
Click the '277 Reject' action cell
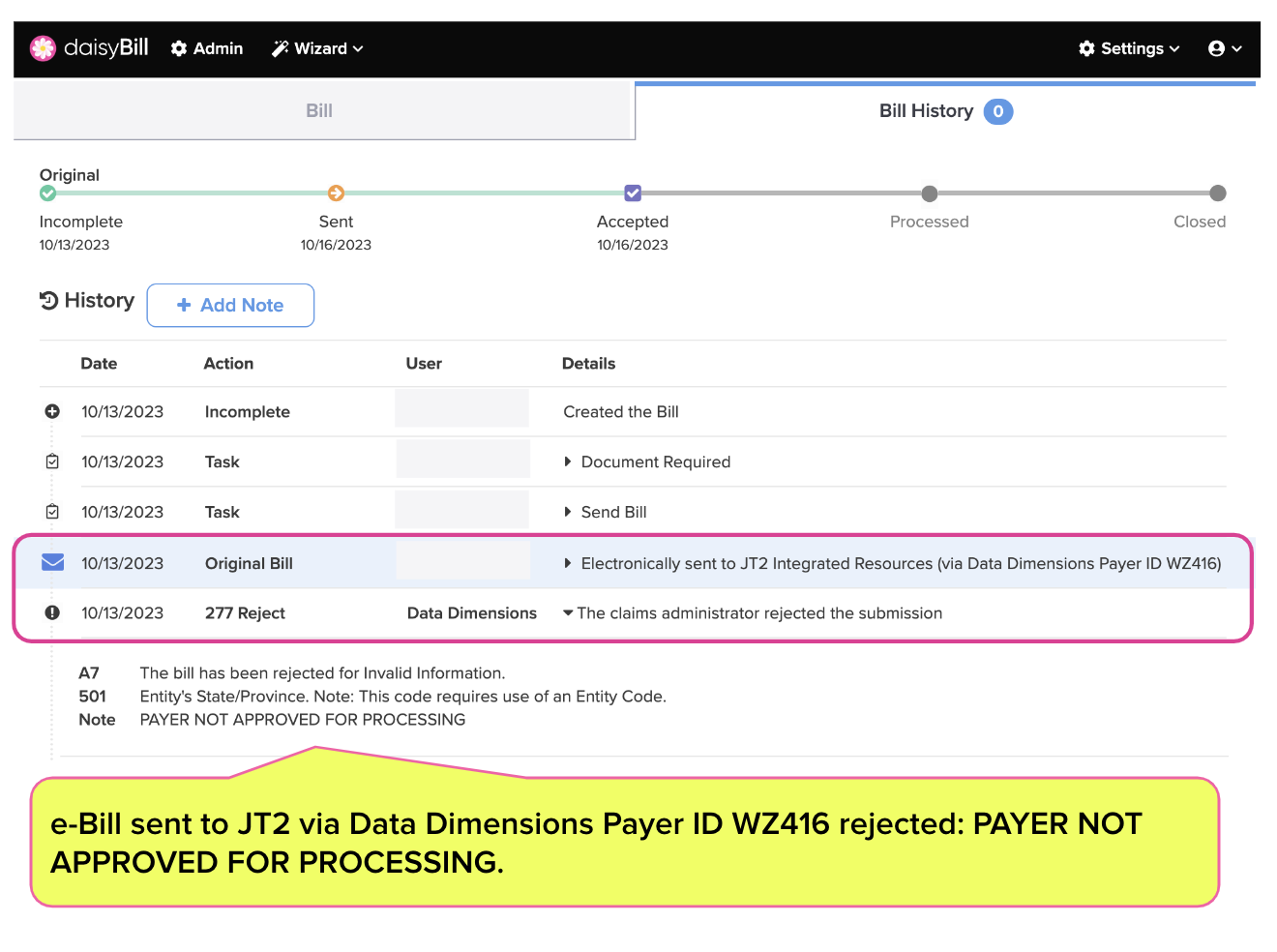pyautogui.click(x=245, y=612)
